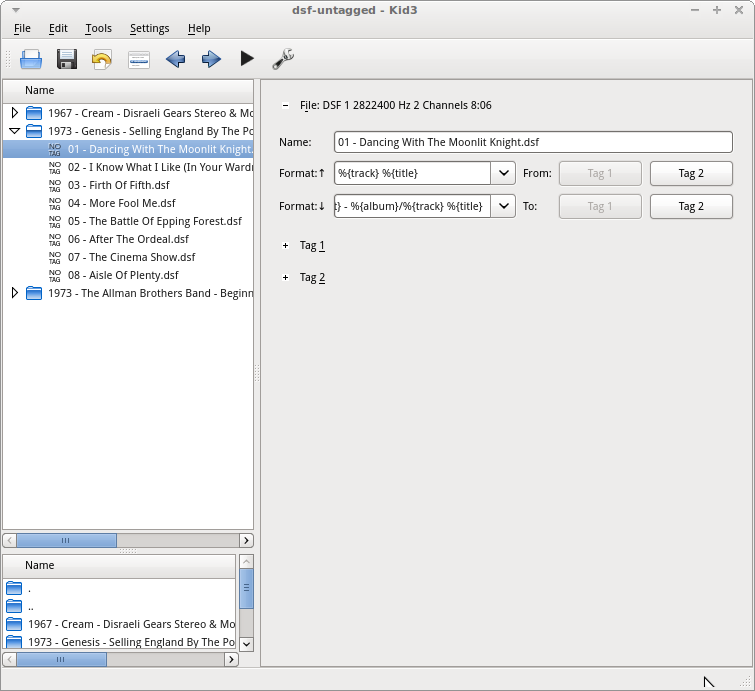Click the file list scroll right arrow
755x691 pixels.
coord(247,540)
